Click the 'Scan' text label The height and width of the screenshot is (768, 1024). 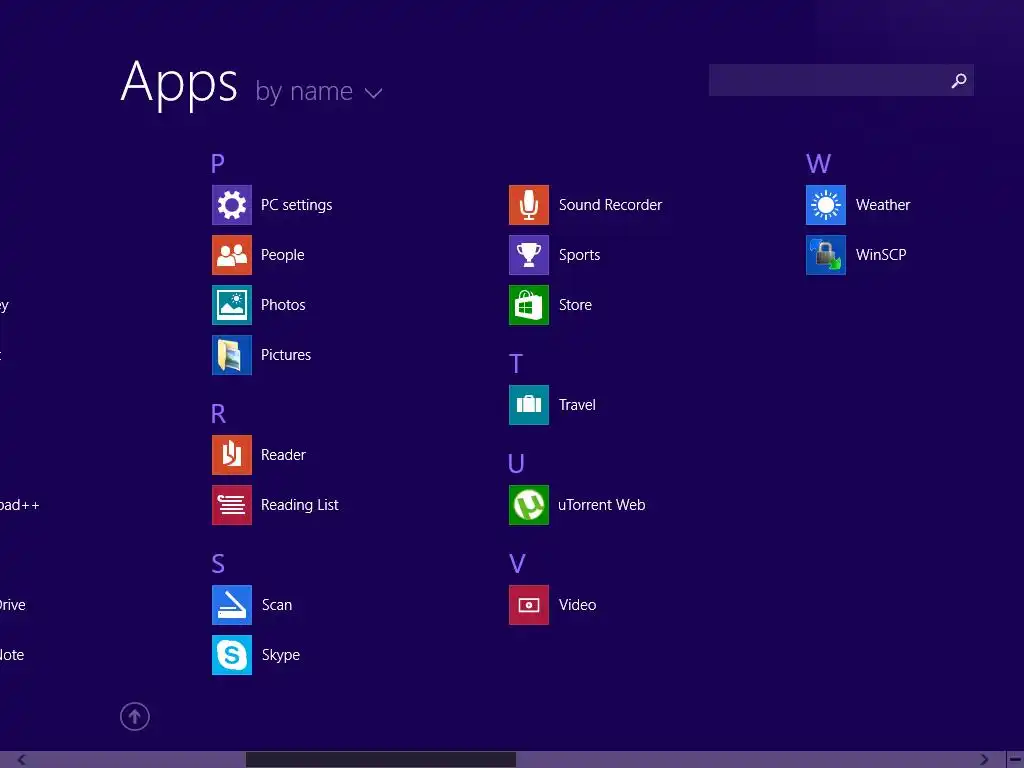point(277,605)
